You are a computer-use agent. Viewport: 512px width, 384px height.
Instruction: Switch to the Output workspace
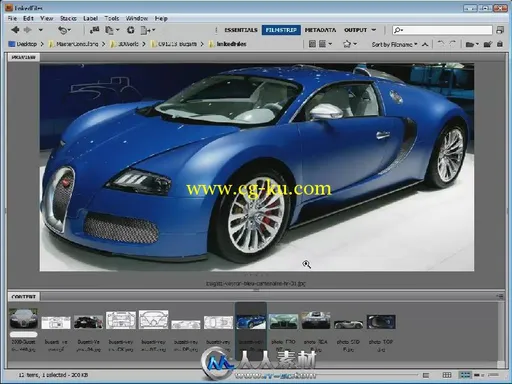(x=355, y=30)
